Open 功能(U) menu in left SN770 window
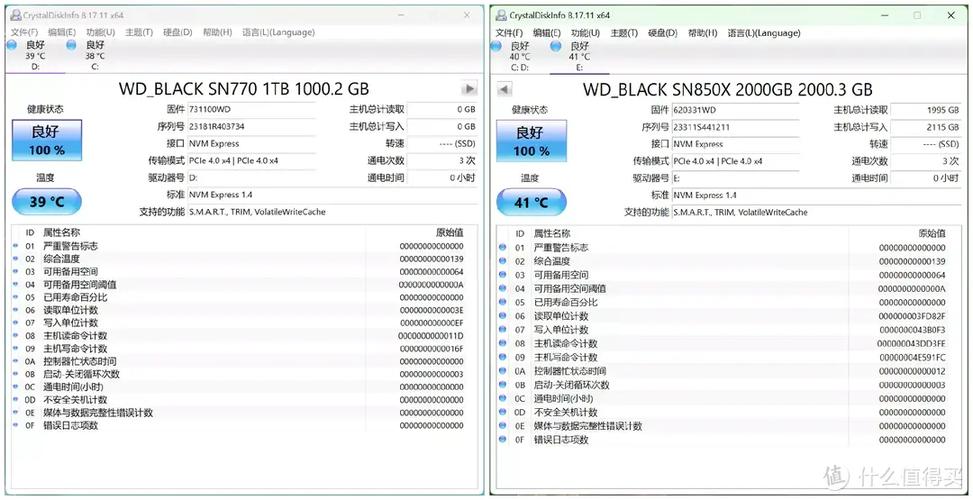This screenshot has height=500, width=973. tap(101, 32)
